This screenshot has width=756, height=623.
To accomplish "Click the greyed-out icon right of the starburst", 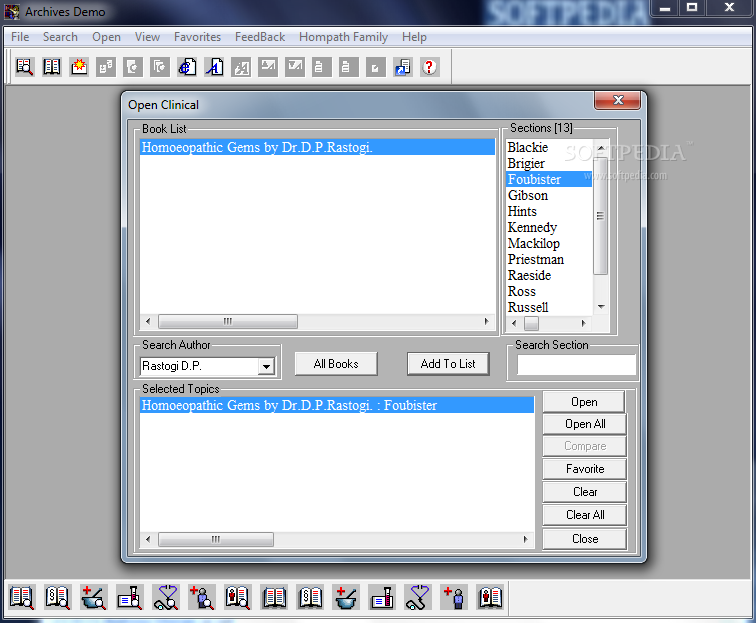I will point(106,67).
